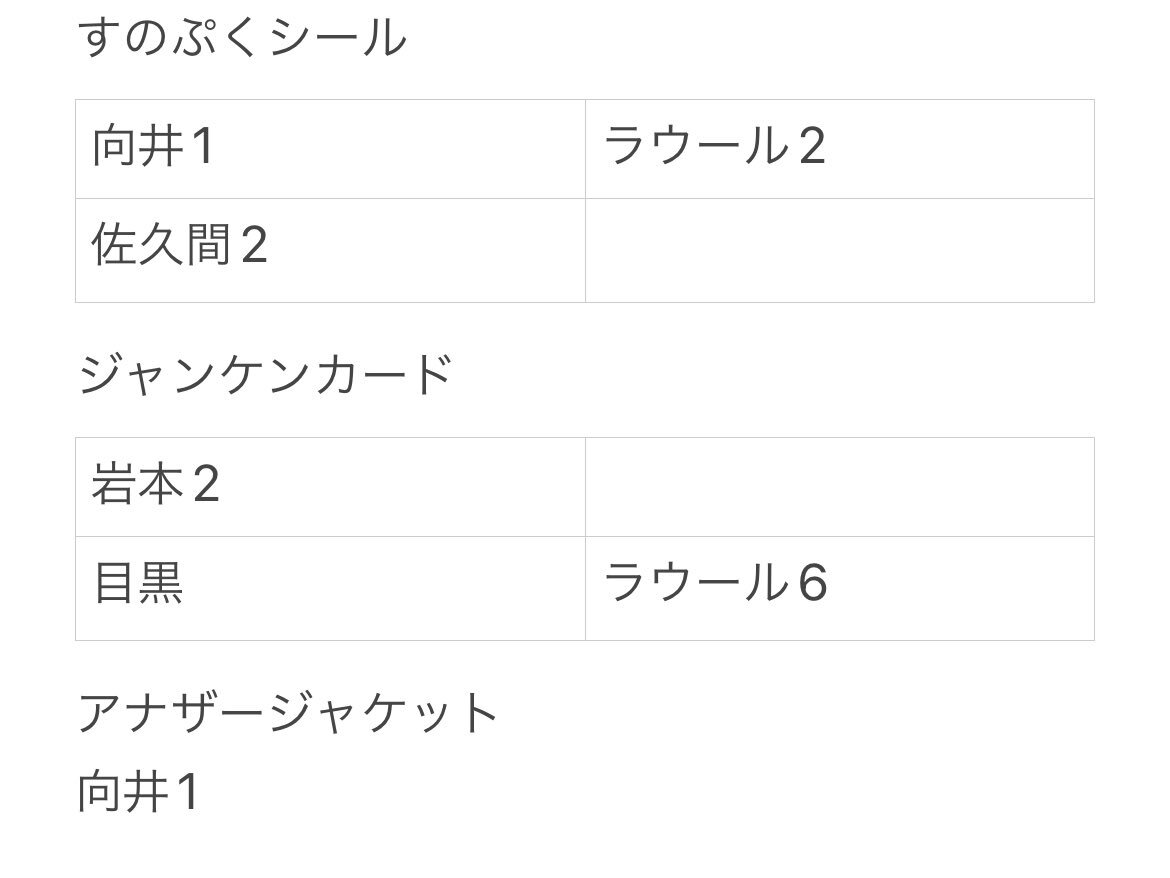
Task: Click the number 2 after 岩本
Action: 207,484
